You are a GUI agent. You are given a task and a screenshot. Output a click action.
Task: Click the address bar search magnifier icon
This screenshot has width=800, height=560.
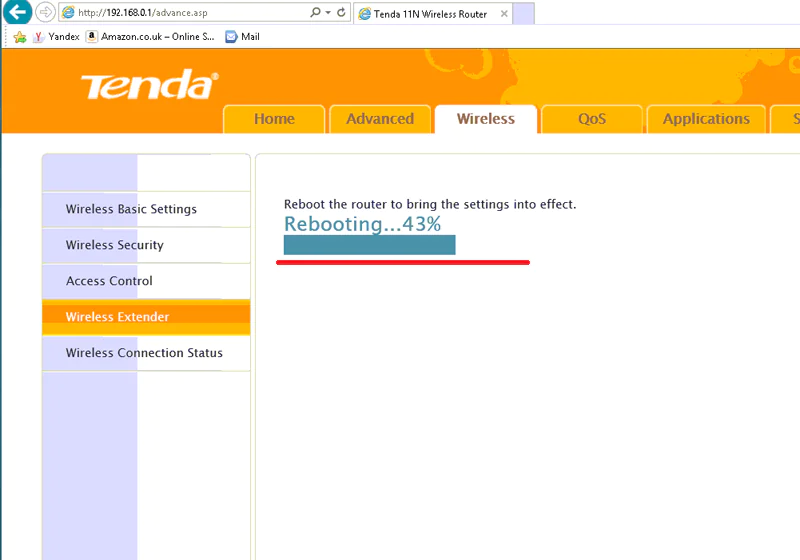click(x=315, y=12)
